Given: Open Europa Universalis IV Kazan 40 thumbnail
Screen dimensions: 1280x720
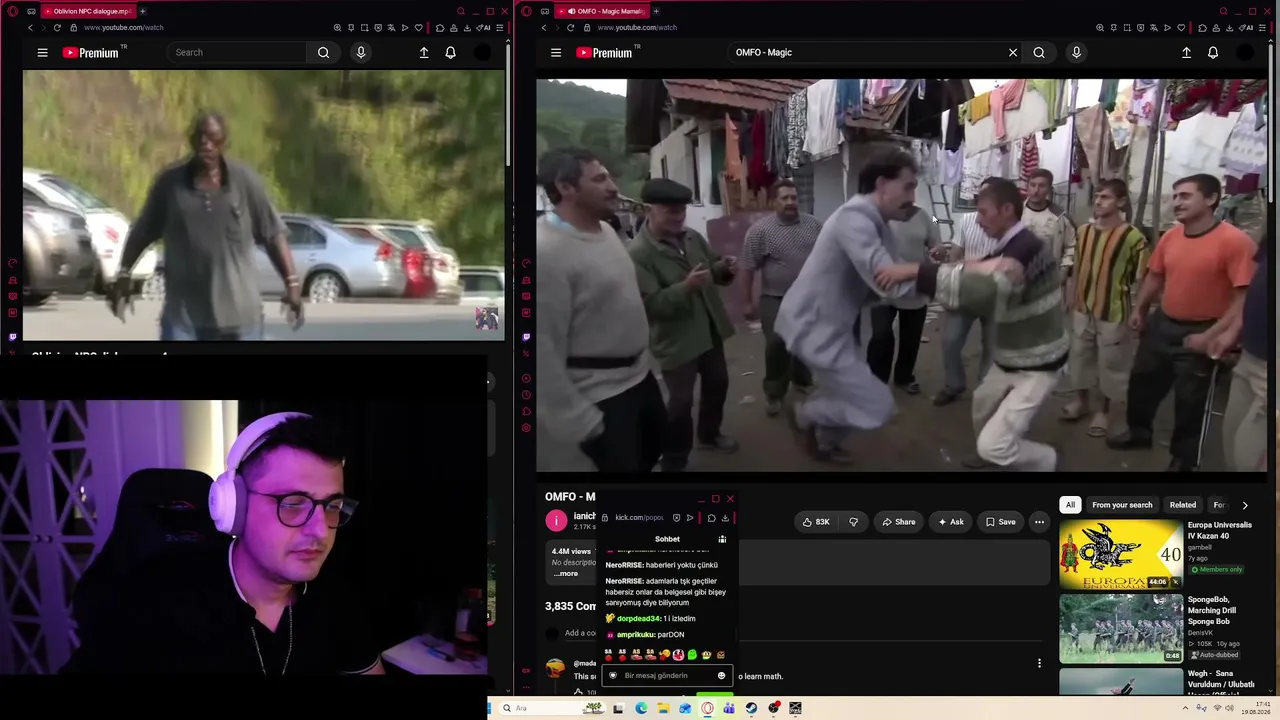Looking at the screenshot, I should [1121, 554].
